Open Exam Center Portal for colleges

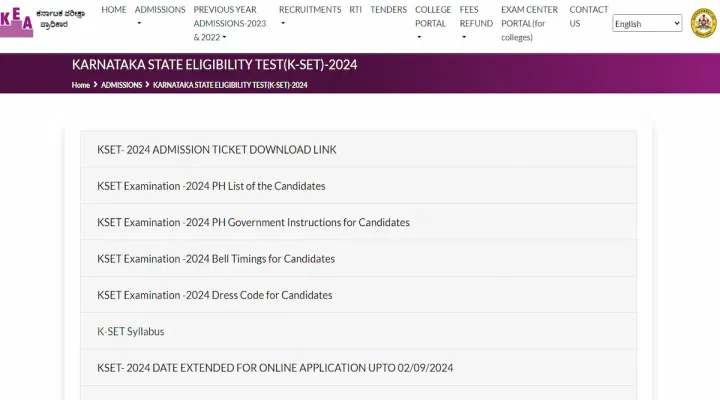(x=530, y=23)
